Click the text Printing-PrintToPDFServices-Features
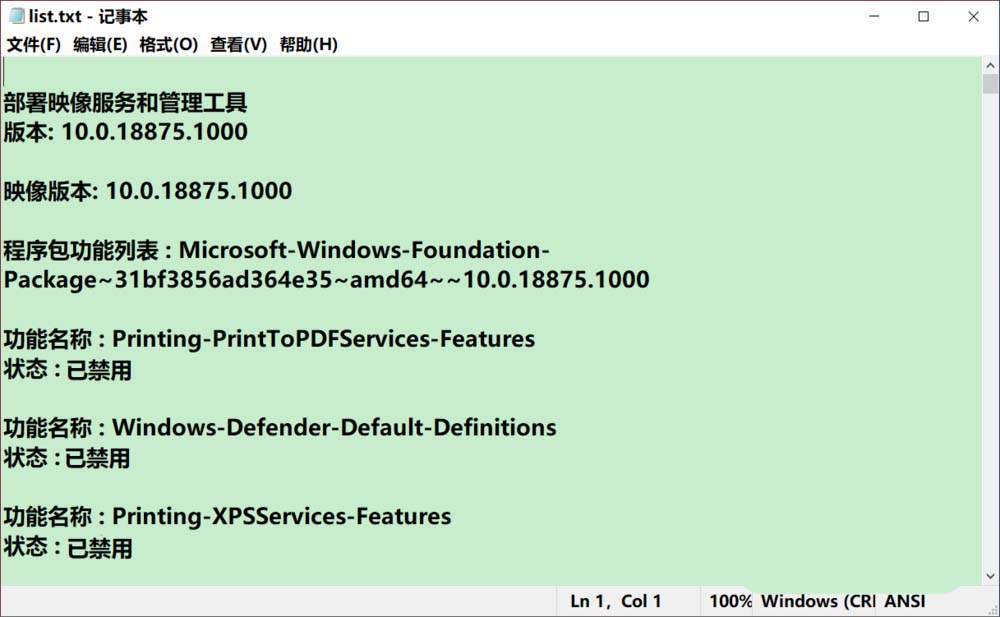The height and width of the screenshot is (617, 1000). [324, 339]
